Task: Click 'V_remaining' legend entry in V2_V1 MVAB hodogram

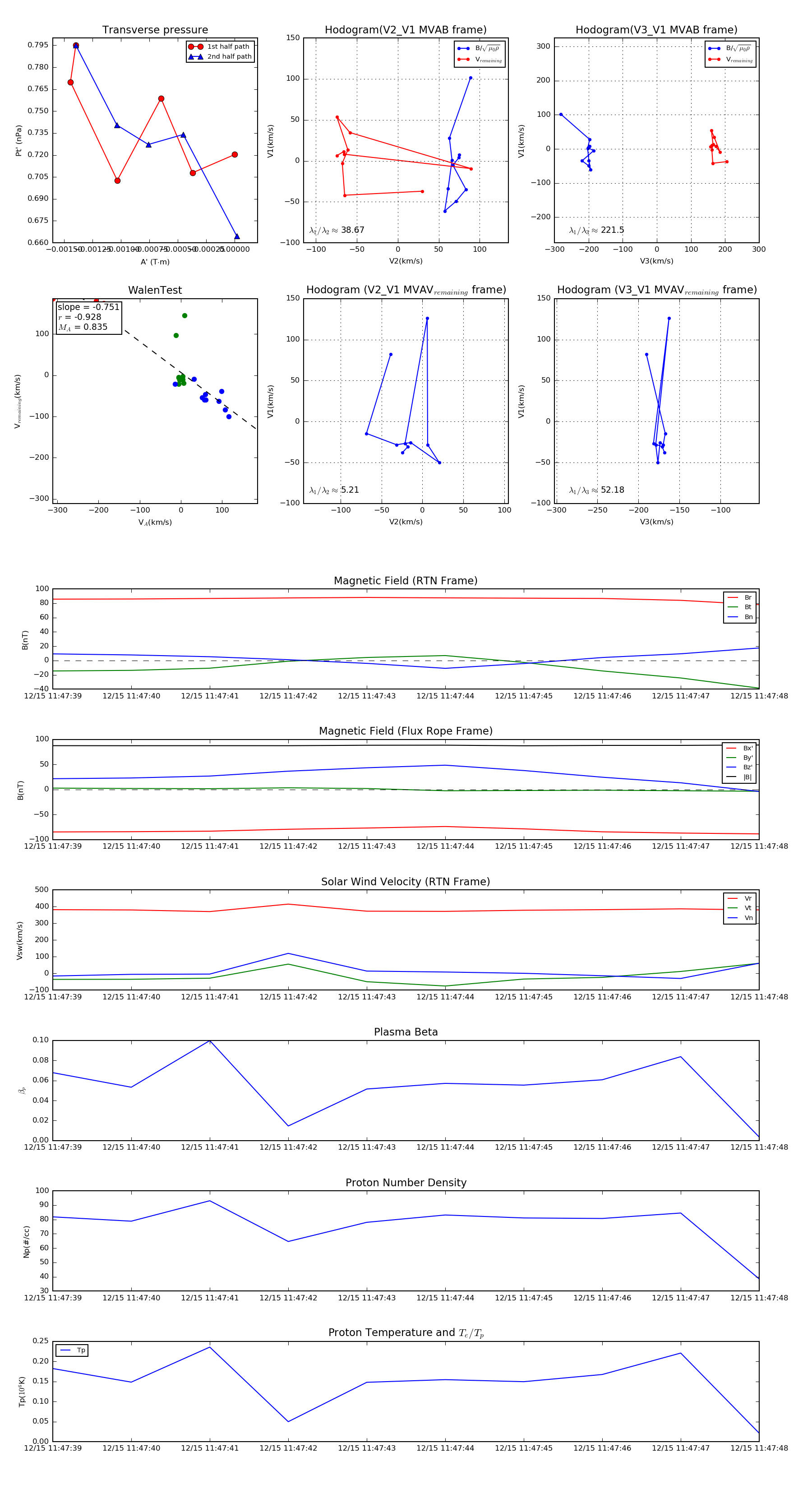Action: click(479, 60)
